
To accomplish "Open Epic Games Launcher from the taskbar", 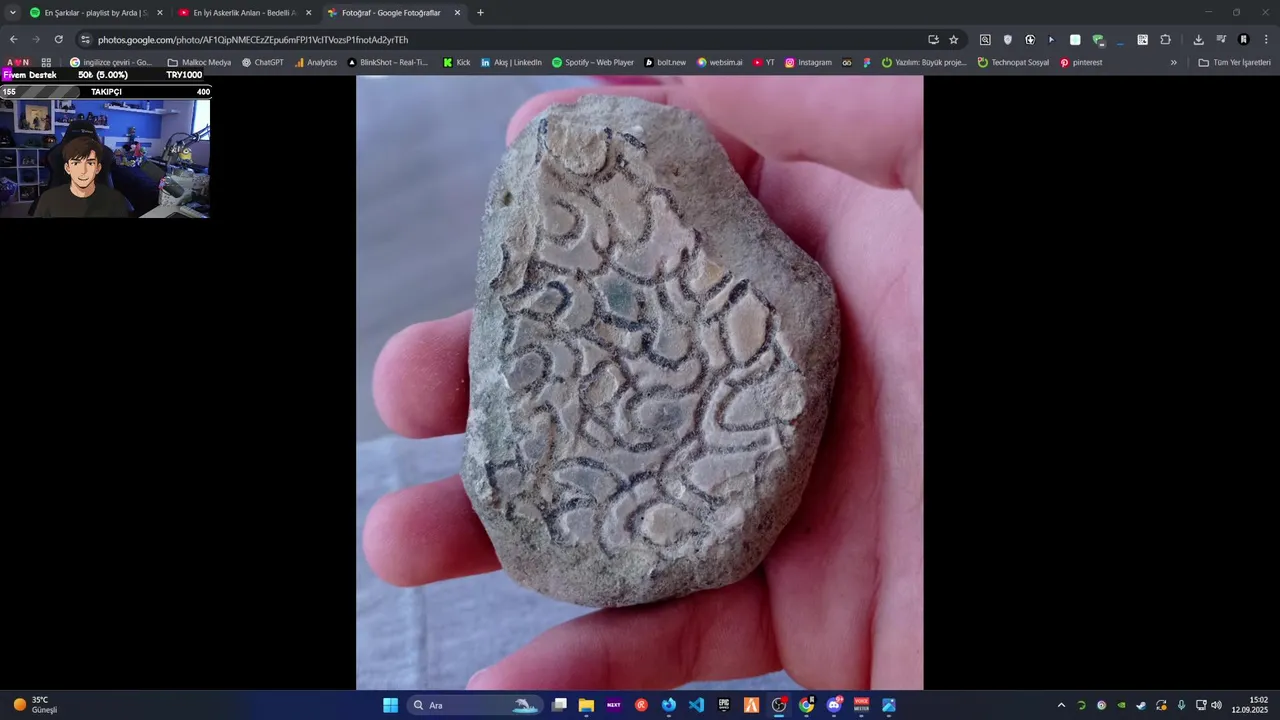I will pyautogui.click(x=724, y=705).
